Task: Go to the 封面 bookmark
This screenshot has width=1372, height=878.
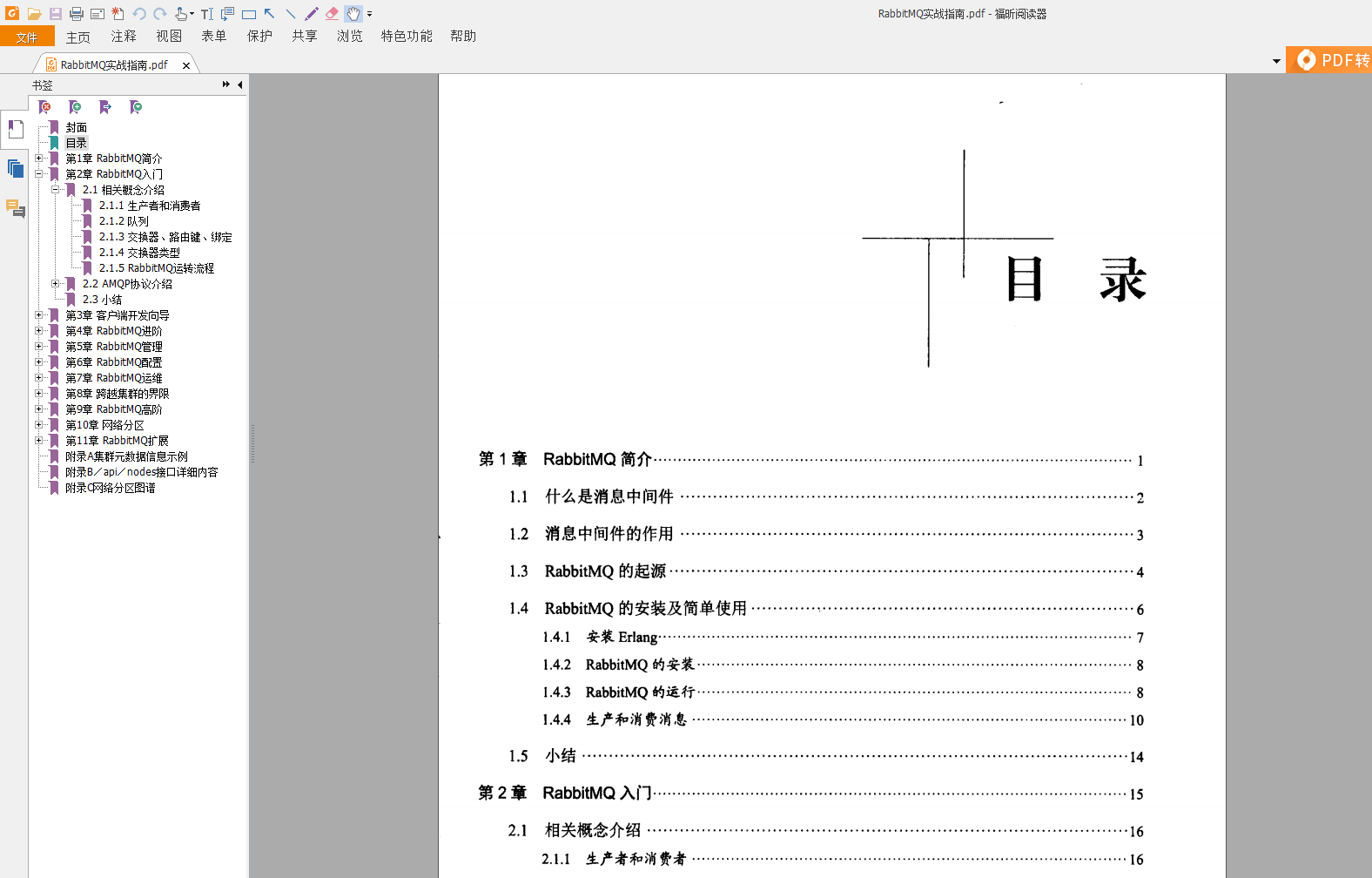Action: coord(77,127)
